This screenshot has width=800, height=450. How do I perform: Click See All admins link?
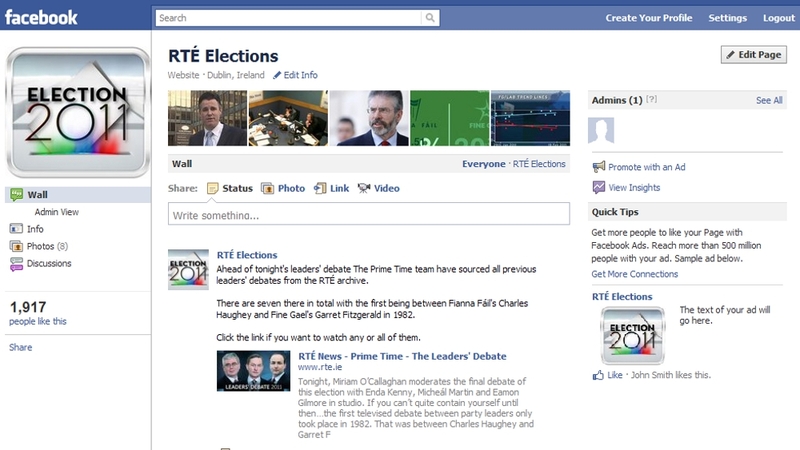[x=769, y=101]
